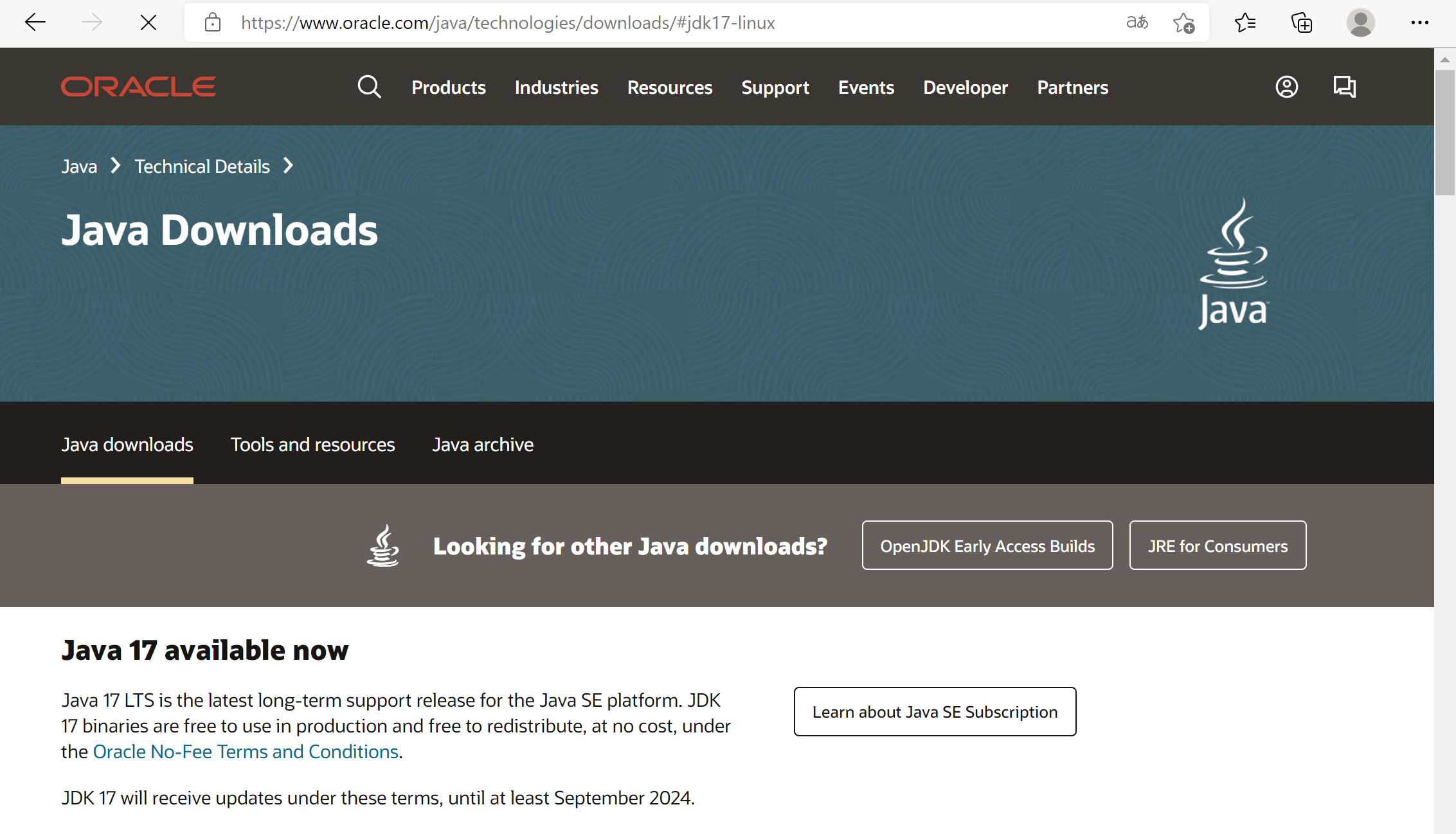Click the browser back arrow
Screen dimensions: 1456x834
coord(35,23)
